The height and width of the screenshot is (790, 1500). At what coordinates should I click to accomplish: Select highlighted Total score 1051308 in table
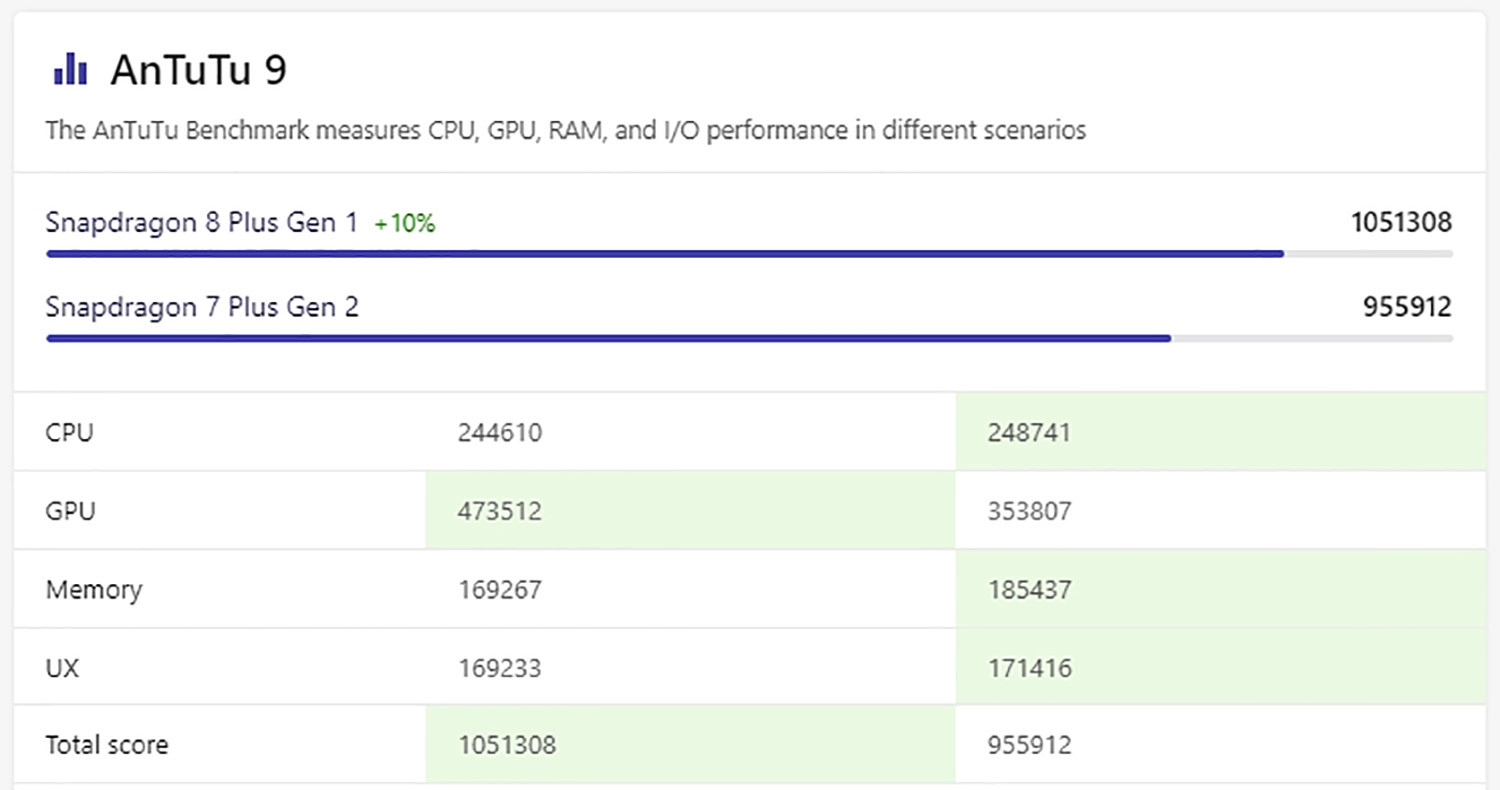point(508,745)
